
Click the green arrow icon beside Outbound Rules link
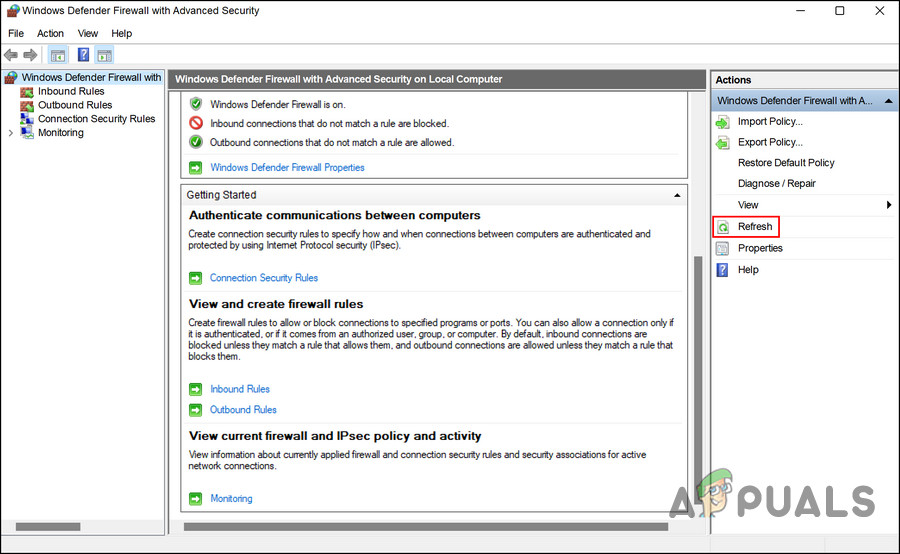tap(196, 410)
